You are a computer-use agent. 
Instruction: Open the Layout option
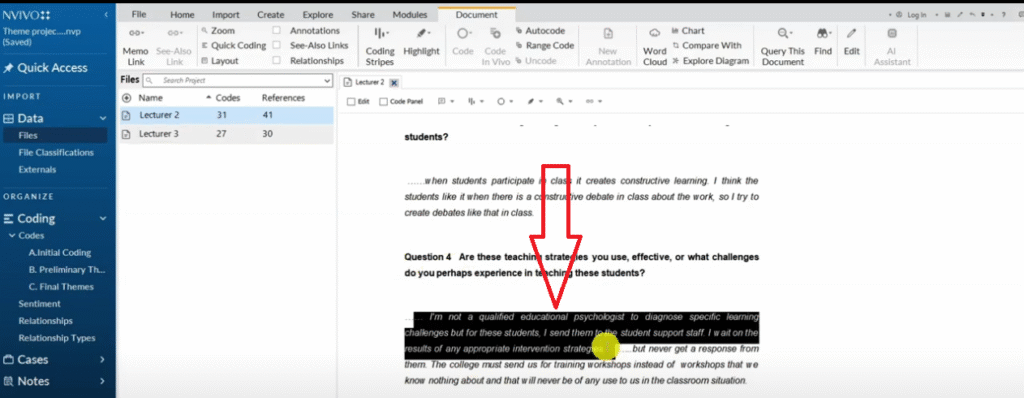point(220,61)
